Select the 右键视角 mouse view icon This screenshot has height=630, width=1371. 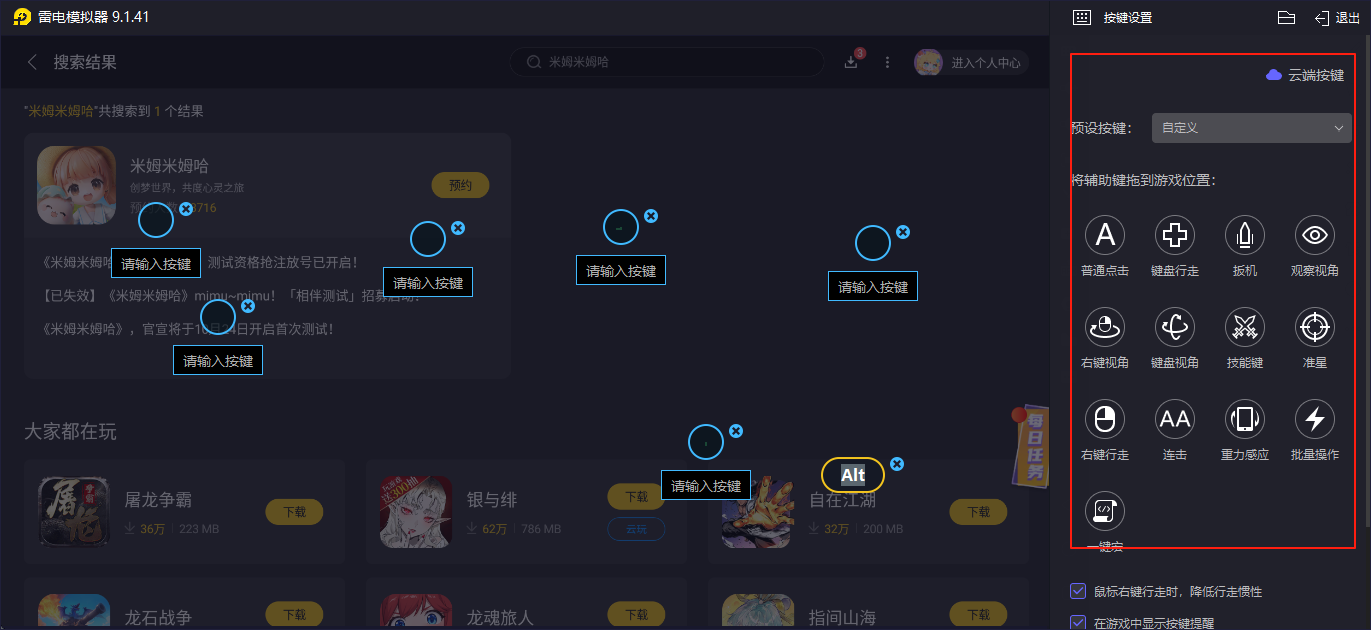point(1105,327)
